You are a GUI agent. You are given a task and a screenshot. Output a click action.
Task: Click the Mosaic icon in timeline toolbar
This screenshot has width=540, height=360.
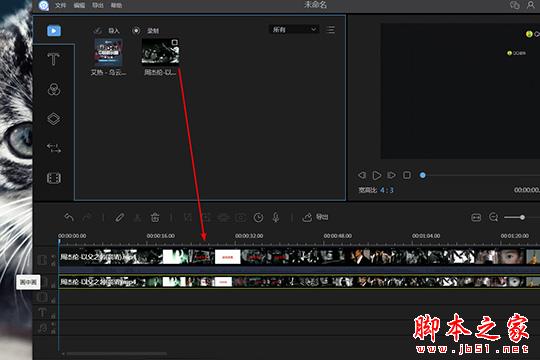coord(224,217)
